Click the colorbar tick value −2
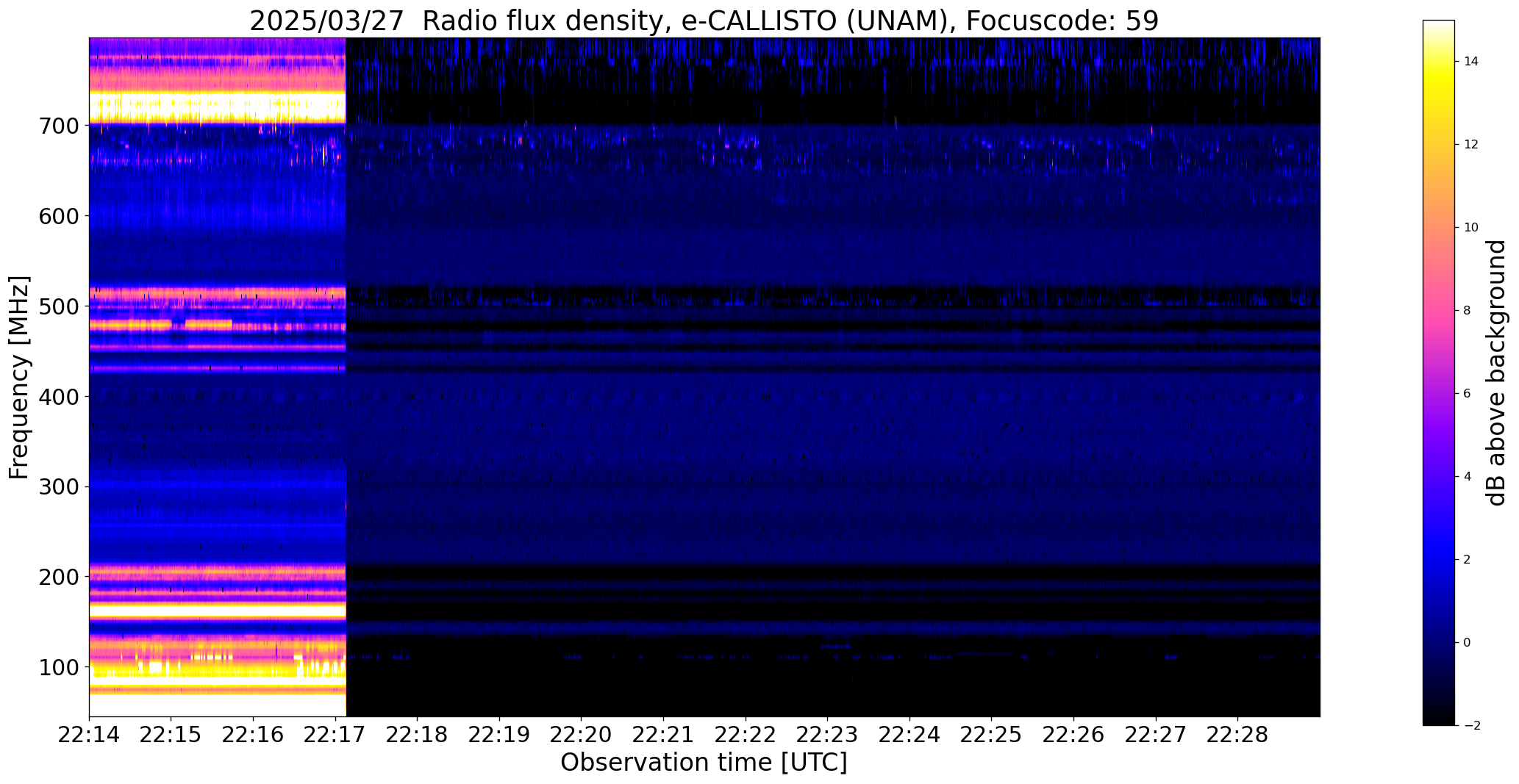The height and width of the screenshot is (784, 1519). (x=1471, y=726)
